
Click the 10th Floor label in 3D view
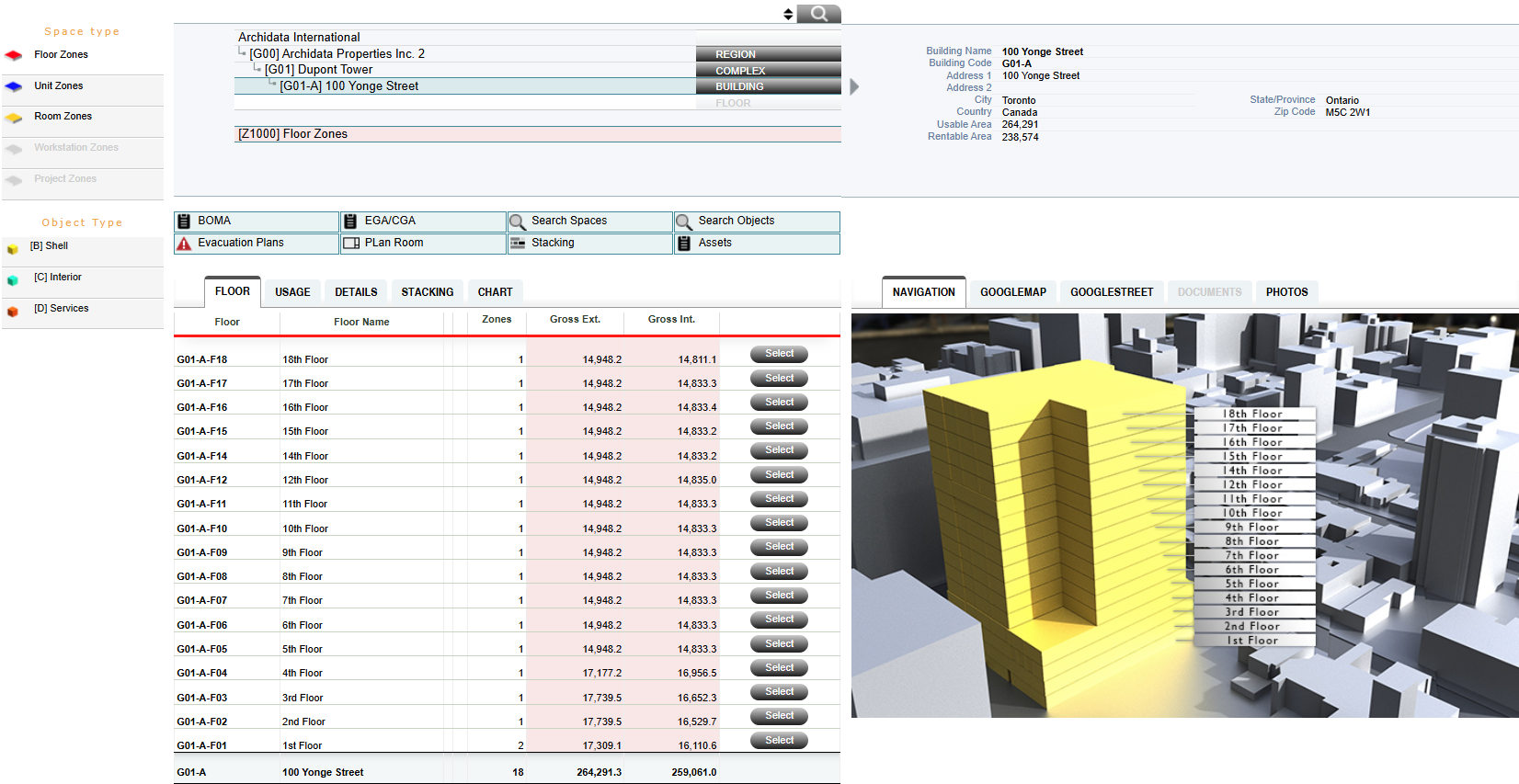click(x=1252, y=513)
